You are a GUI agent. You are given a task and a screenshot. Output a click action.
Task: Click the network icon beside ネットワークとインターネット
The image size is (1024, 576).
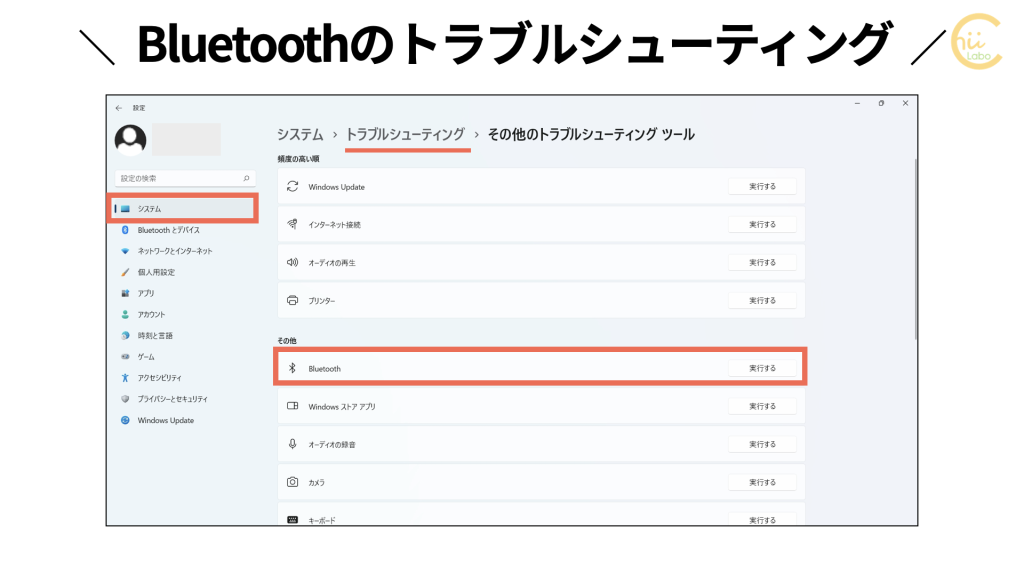pyautogui.click(x=125, y=251)
